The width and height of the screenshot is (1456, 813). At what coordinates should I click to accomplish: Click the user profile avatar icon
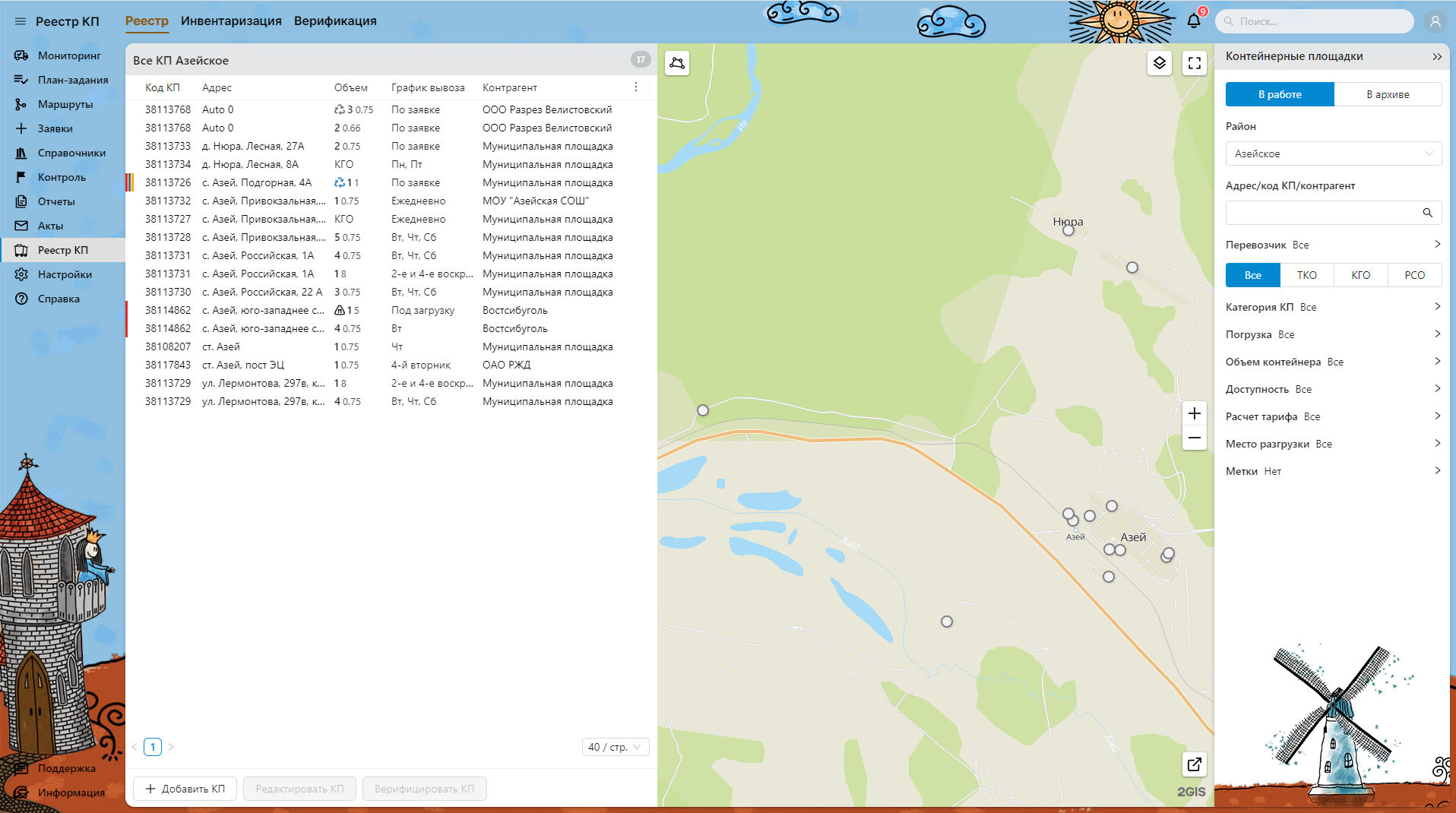click(x=1435, y=21)
